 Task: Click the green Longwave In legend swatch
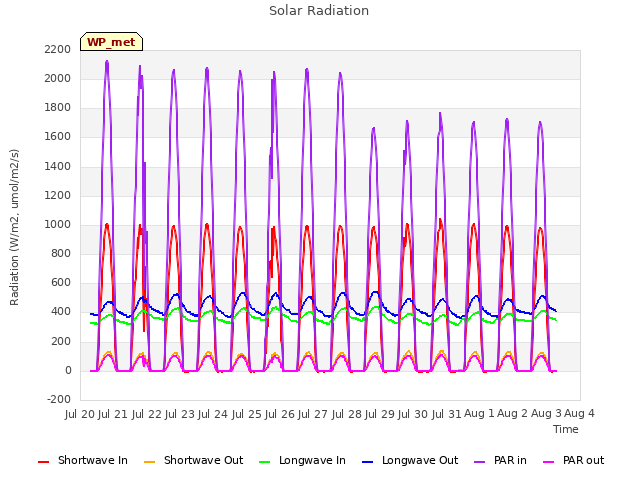tap(264, 462)
